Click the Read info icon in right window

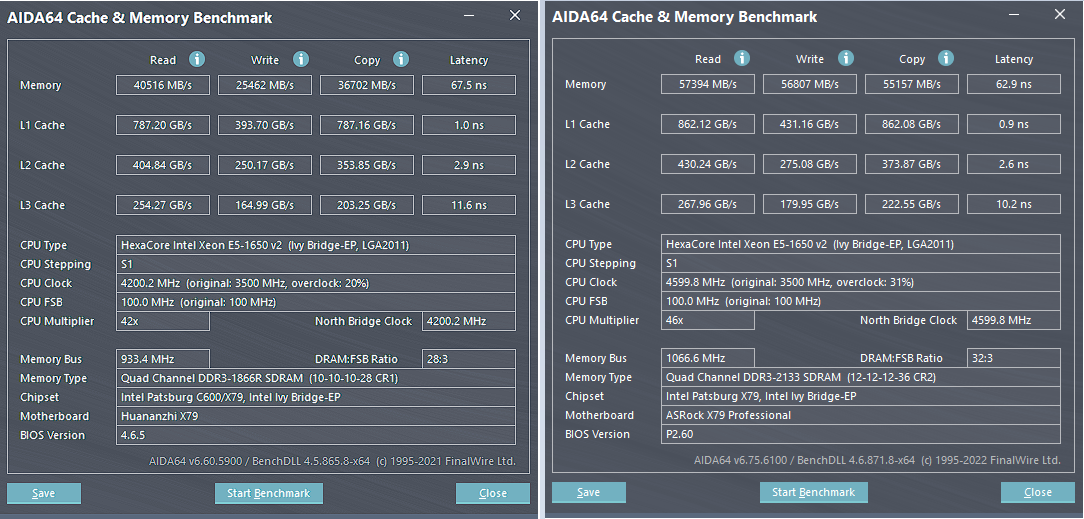point(742,59)
